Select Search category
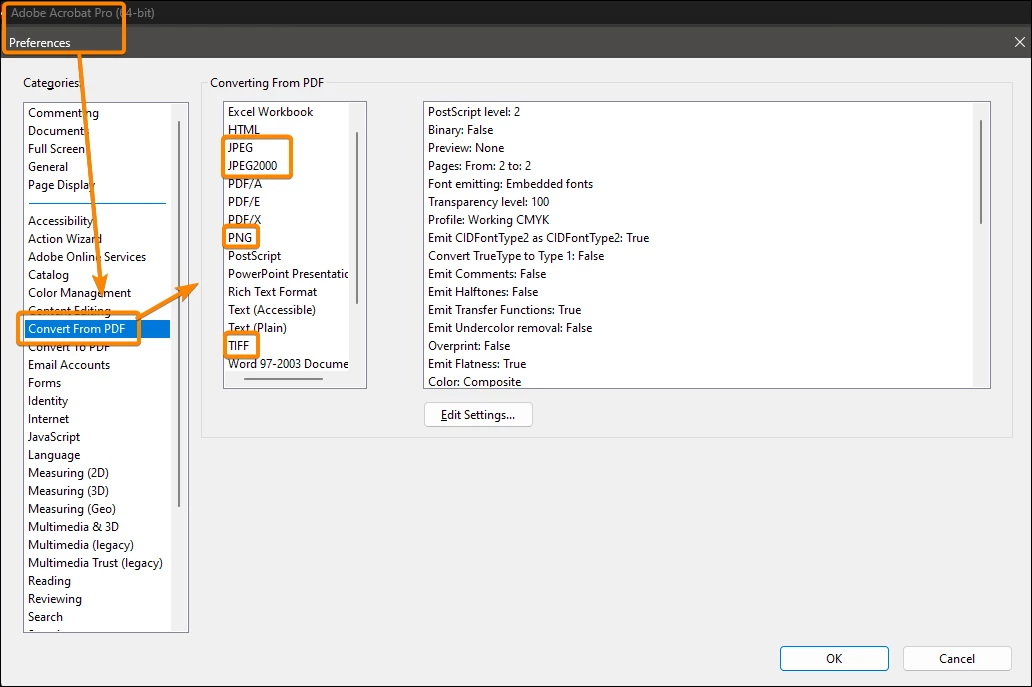Screen dimensions: 1032x687 pos(45,617)
